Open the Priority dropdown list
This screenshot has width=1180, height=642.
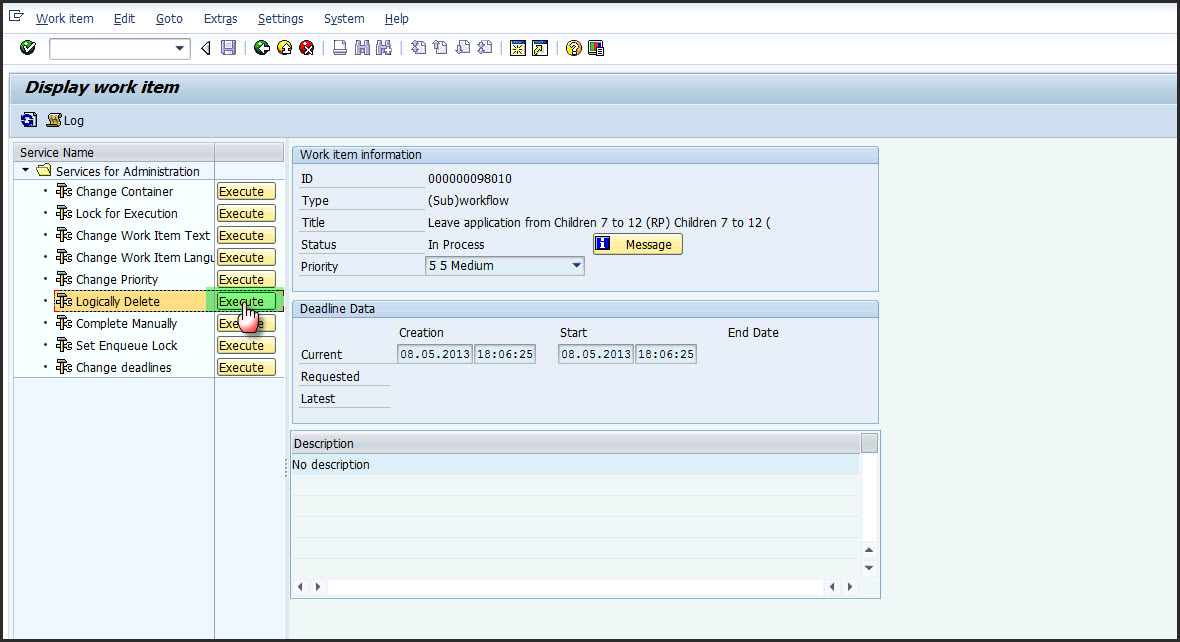coord(575,265)
